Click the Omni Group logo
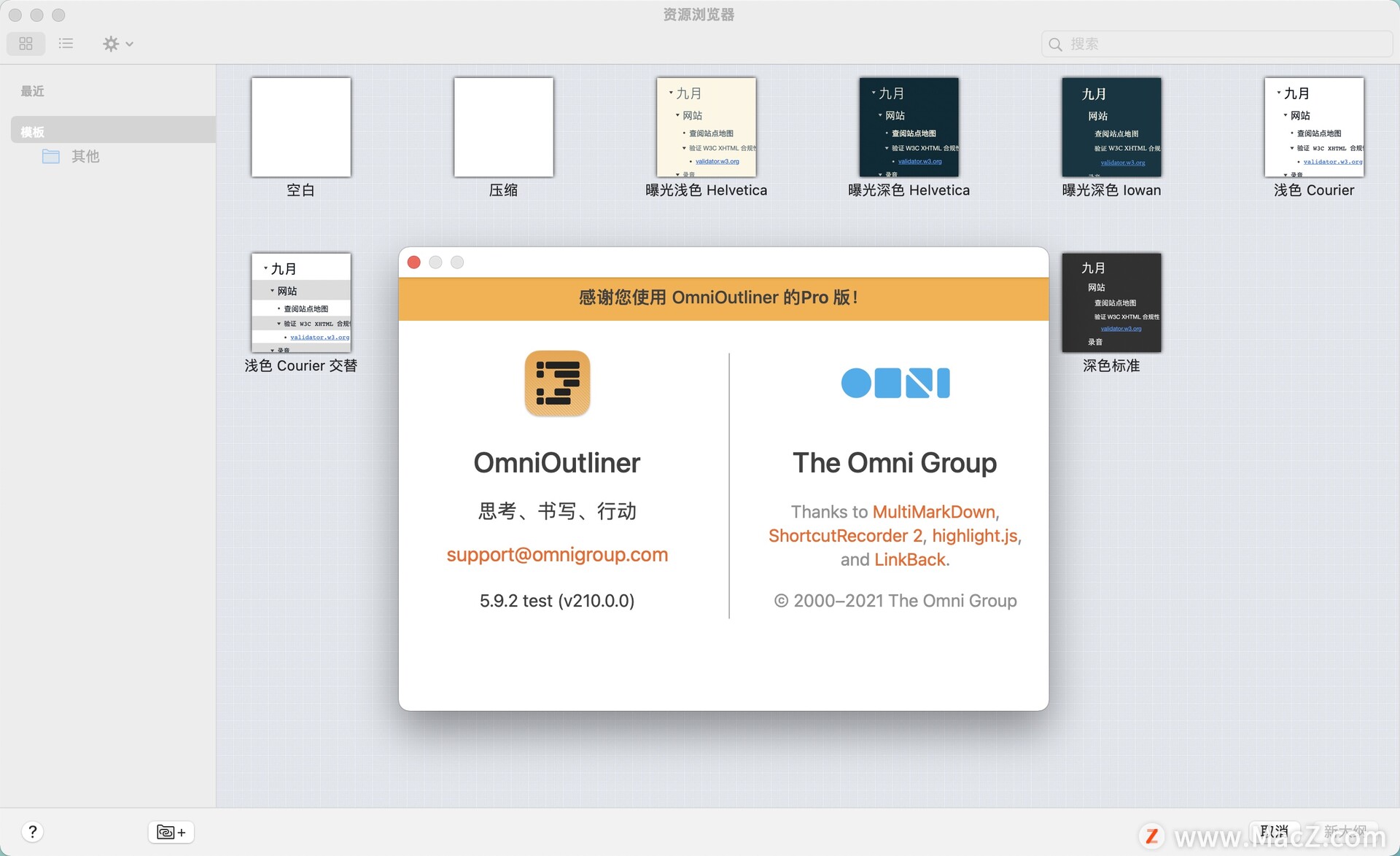The width and height of the screenshot is (1400, 856). click(895, 383)
